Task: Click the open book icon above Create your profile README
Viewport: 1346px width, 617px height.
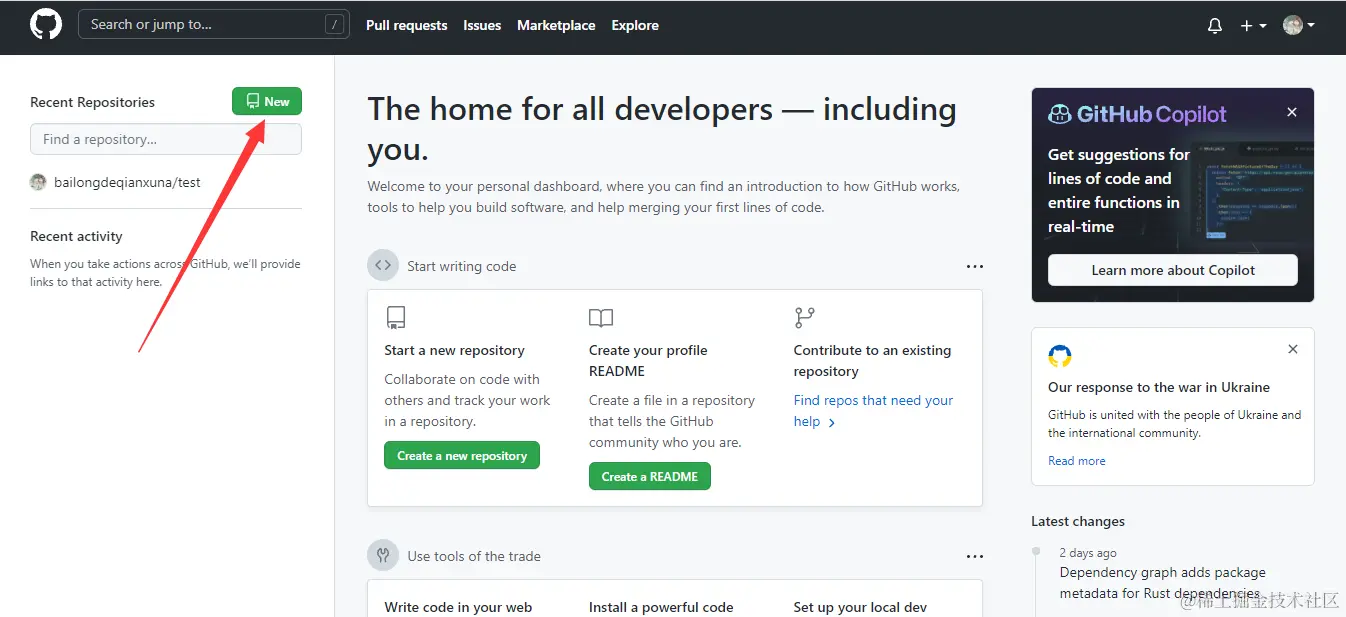Action: 601,318
